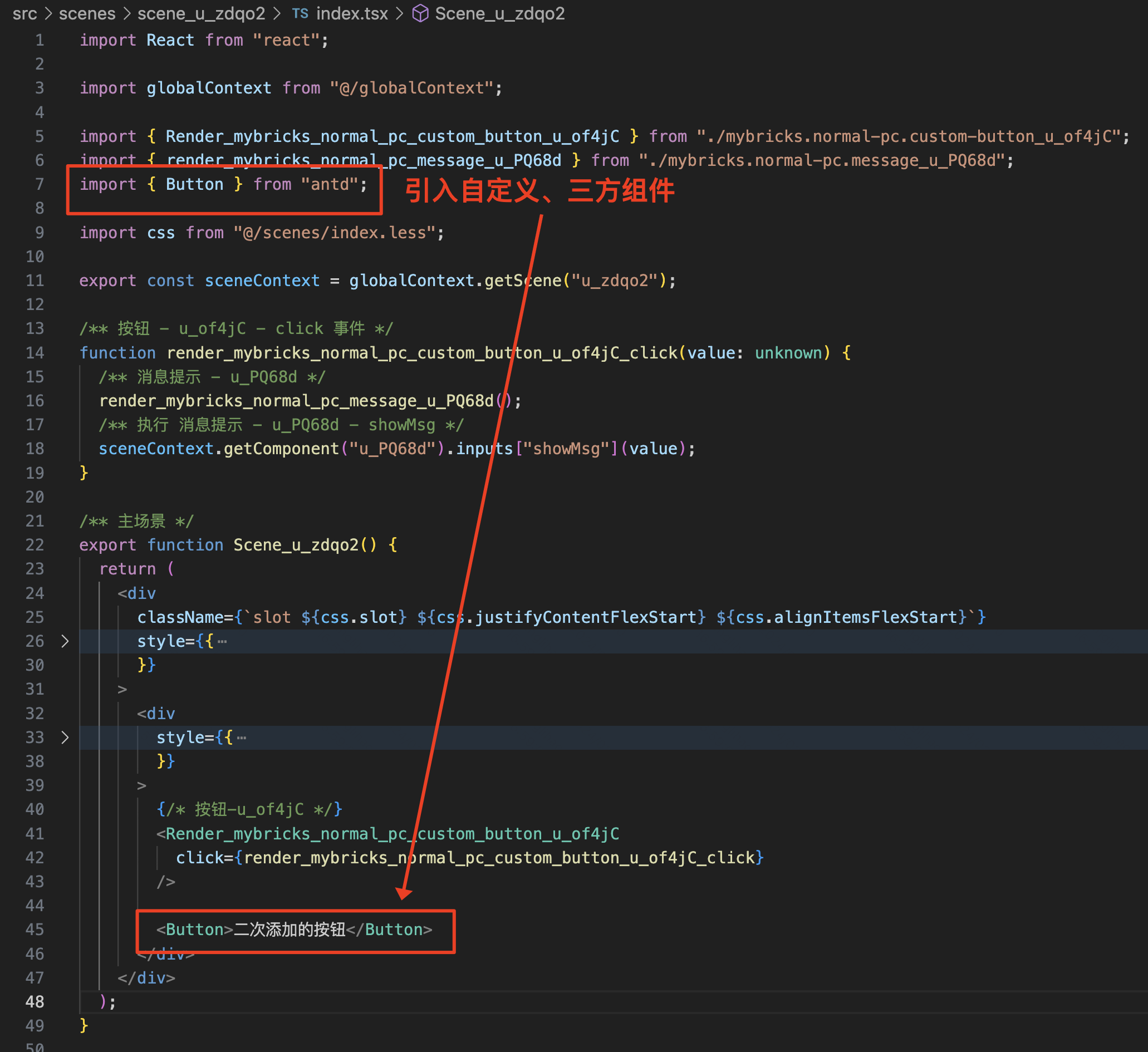Viewport: 1148px width, 1052px height.
Task: Click JSX comment '按钮-u_of4jC' on line 40
Action: pos(249,809)
